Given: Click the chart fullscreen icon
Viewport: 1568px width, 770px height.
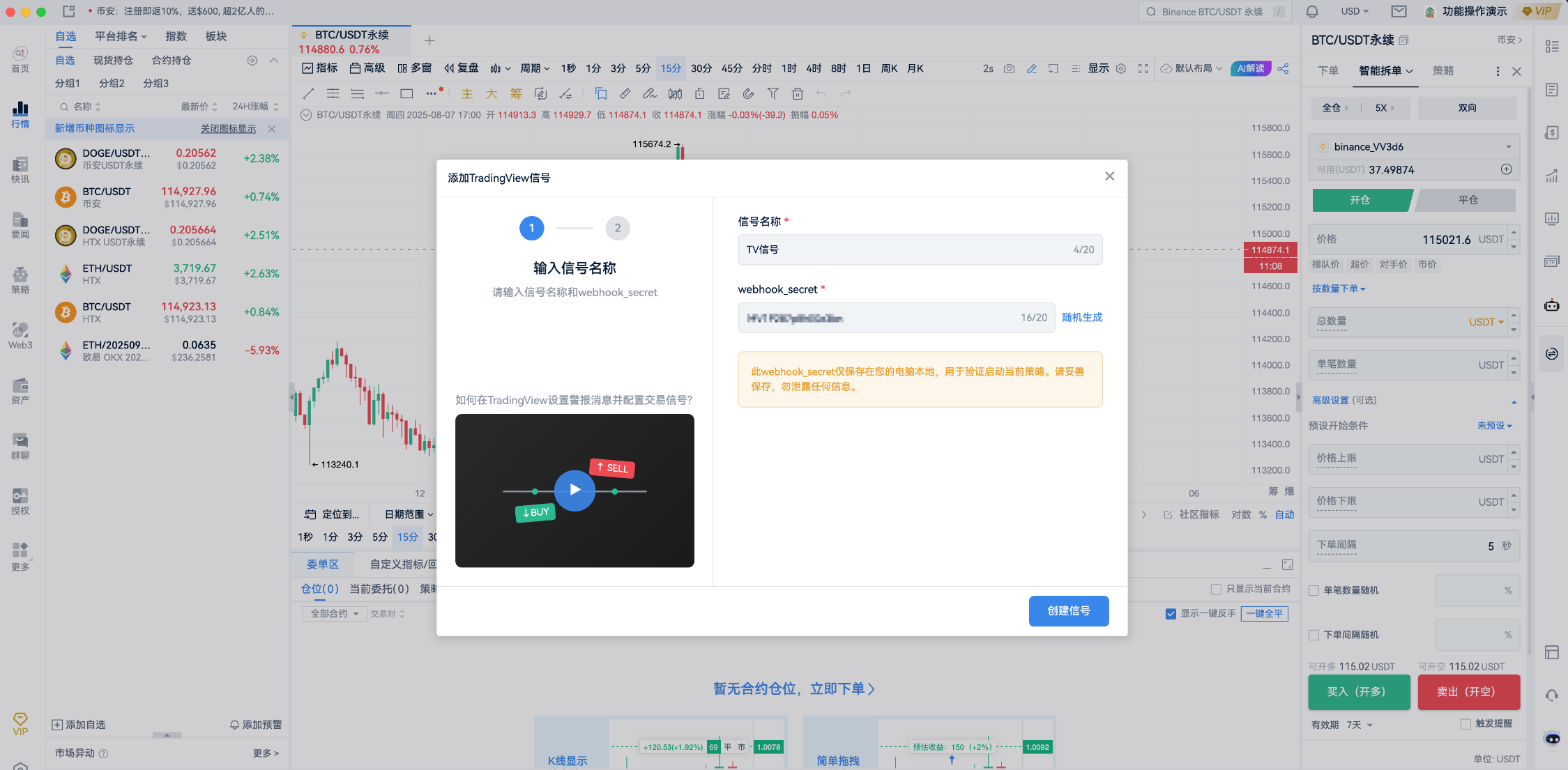Looking at the screenshot, I should click(x=1143, y=68).
